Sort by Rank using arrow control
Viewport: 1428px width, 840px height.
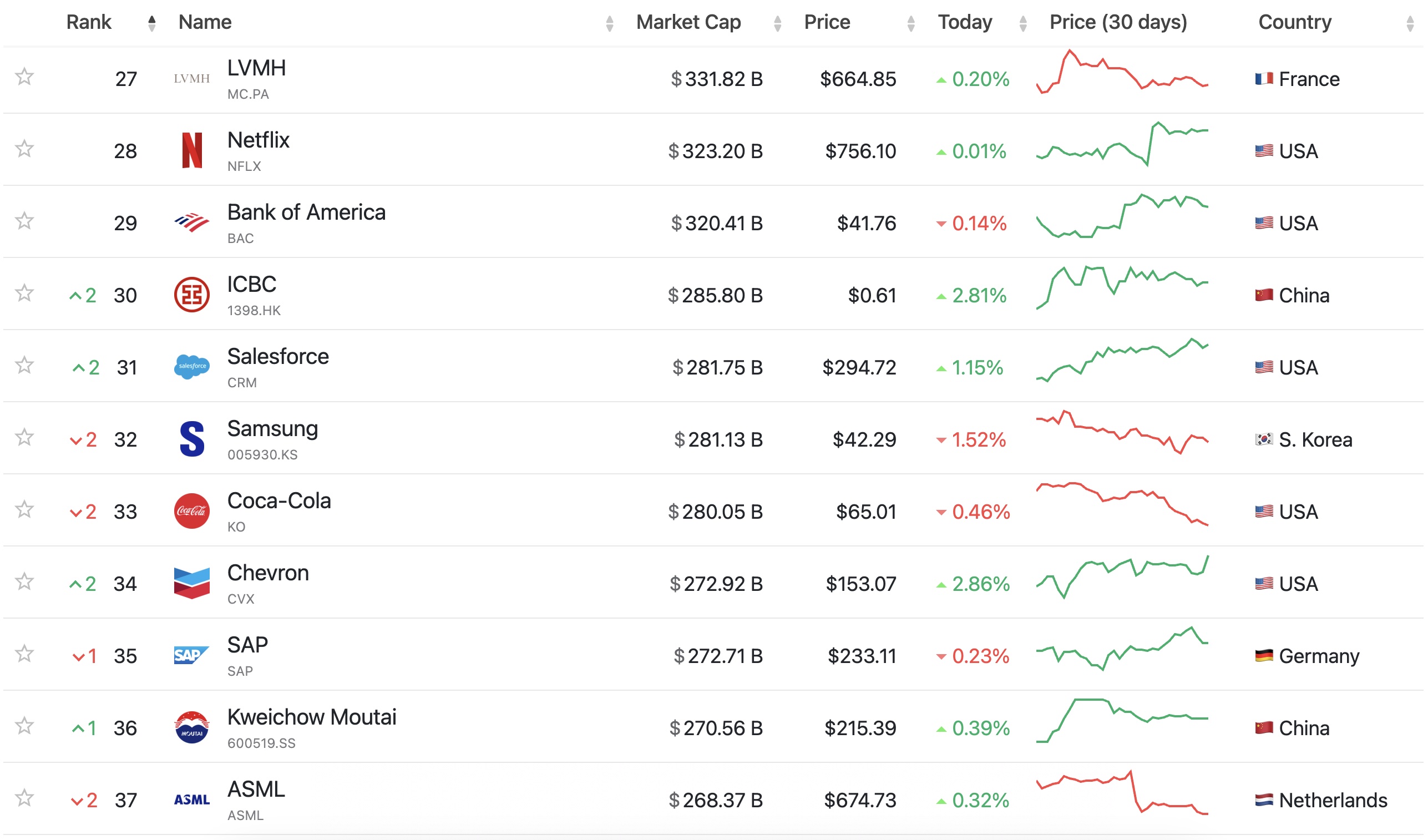coord(152,23)
